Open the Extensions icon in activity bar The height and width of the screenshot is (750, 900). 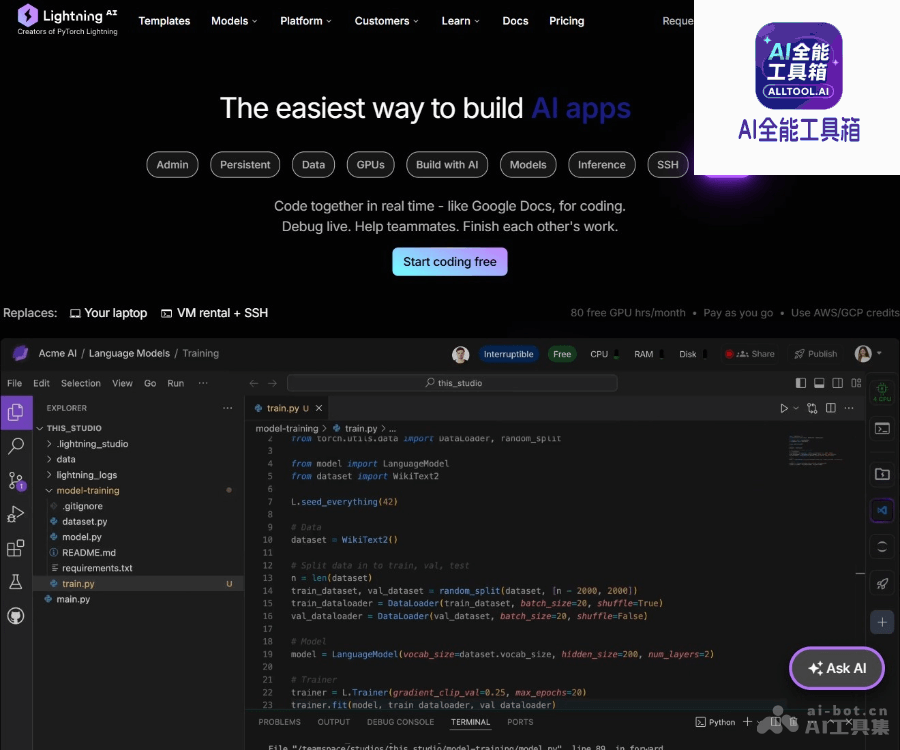coord(16,548)
